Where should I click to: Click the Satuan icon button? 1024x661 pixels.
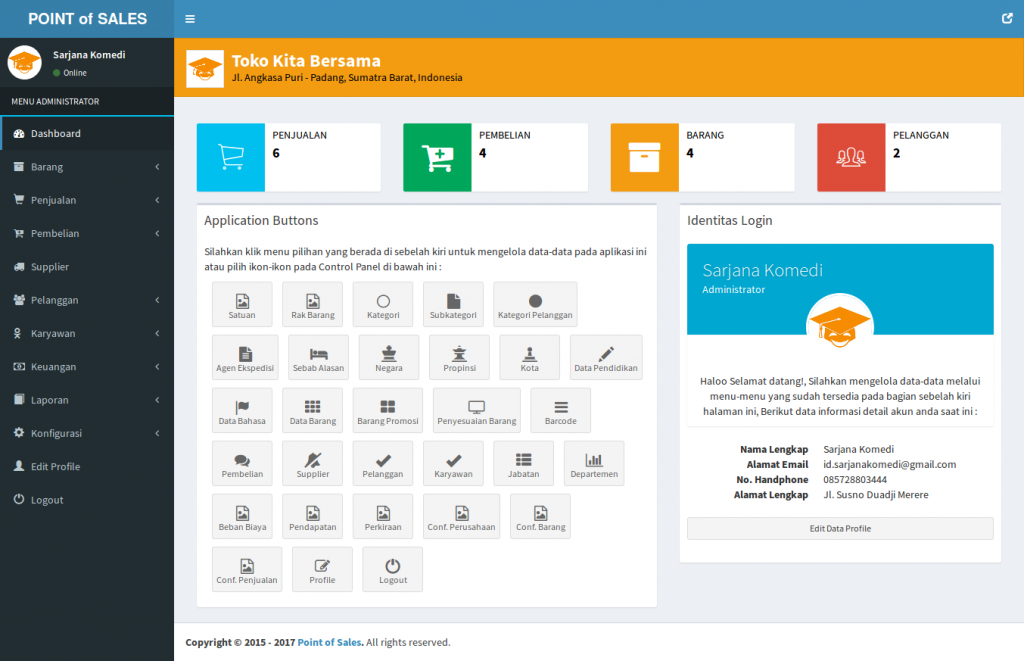242,304
